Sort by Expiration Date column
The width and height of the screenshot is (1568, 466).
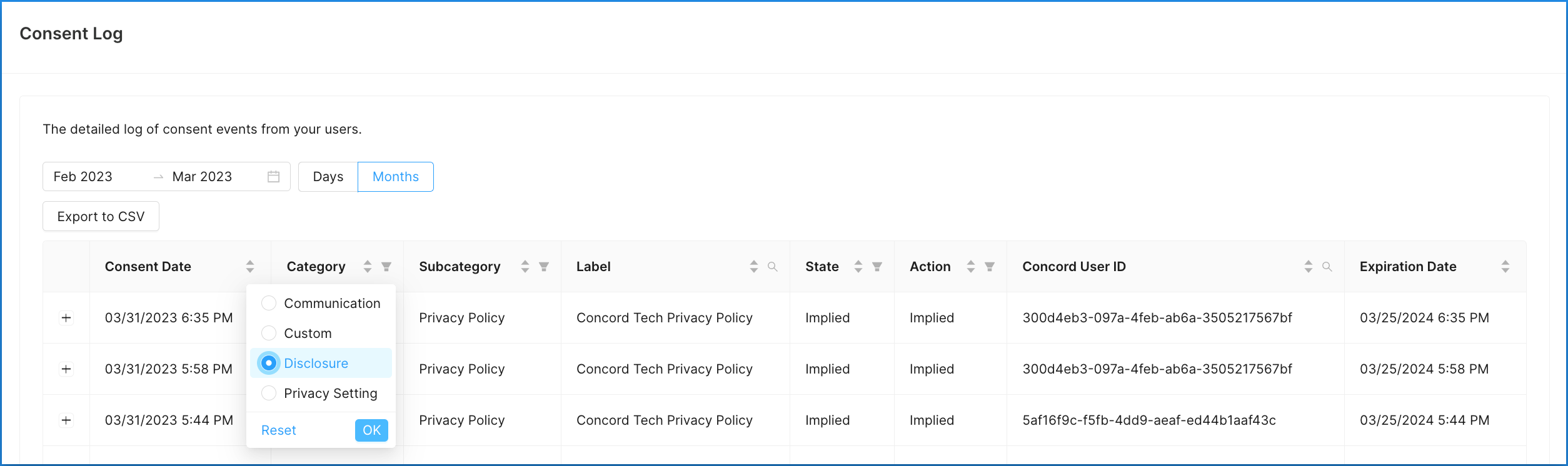(1506, 266)
